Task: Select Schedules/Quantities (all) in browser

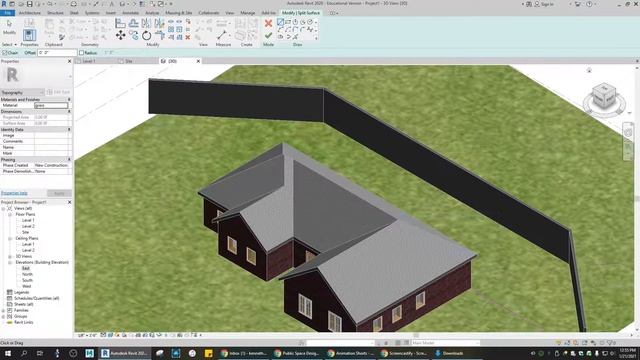Action: (37, 298)
